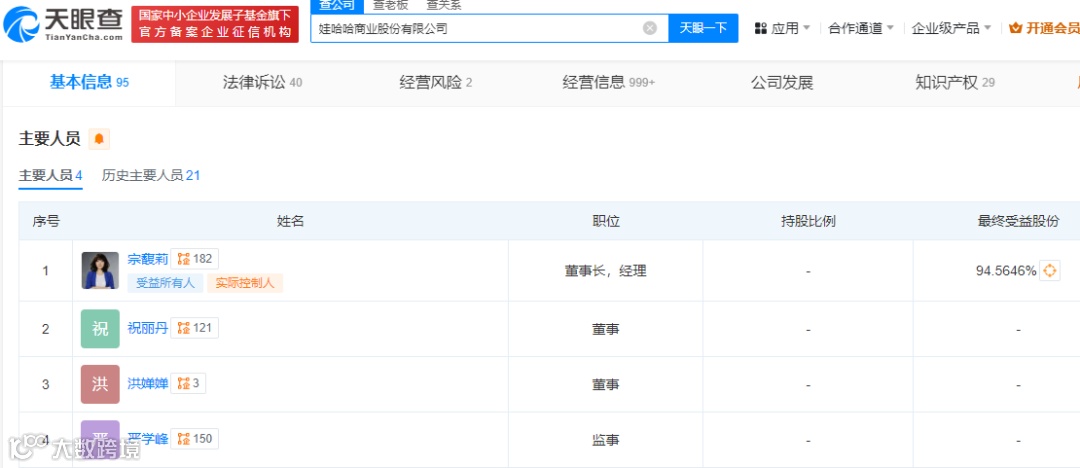Select the 知识产权 tab
The image size is (1080, 468).
[955, 83]
